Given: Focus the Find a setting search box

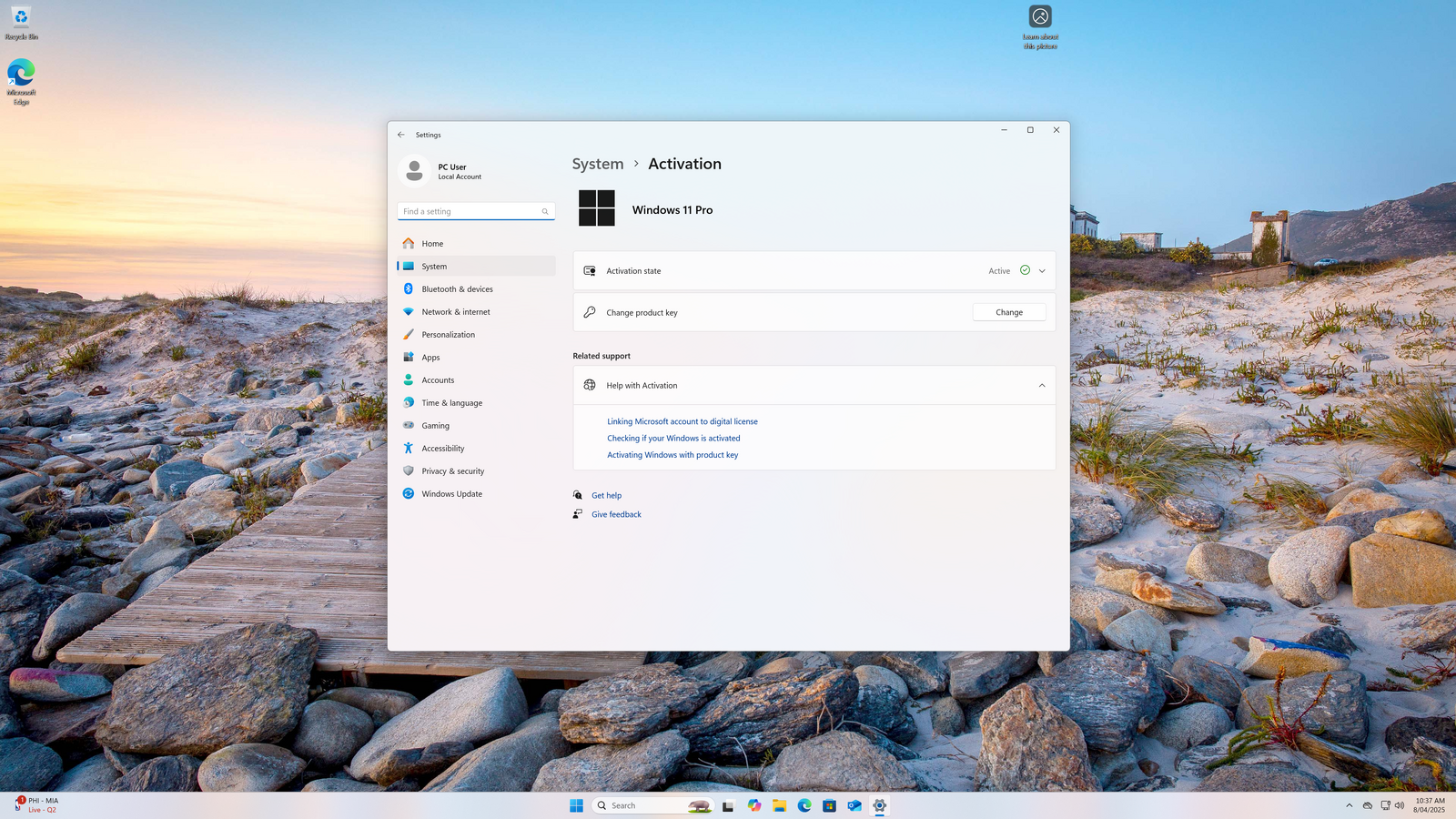Looking at the screenshot, I should 476,211.
